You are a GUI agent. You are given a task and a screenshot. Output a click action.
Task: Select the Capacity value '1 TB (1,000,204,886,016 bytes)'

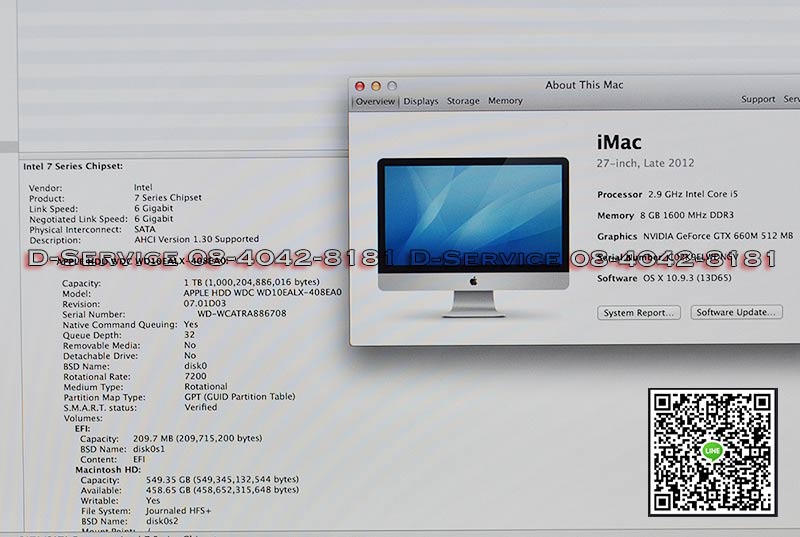tap(252, 282)
